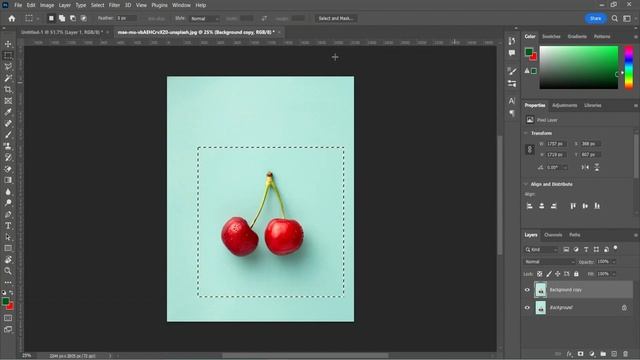This screenshot has width=640, height=360.
Task: Switch to the Untitled-1 document tab
Action: 61,32
